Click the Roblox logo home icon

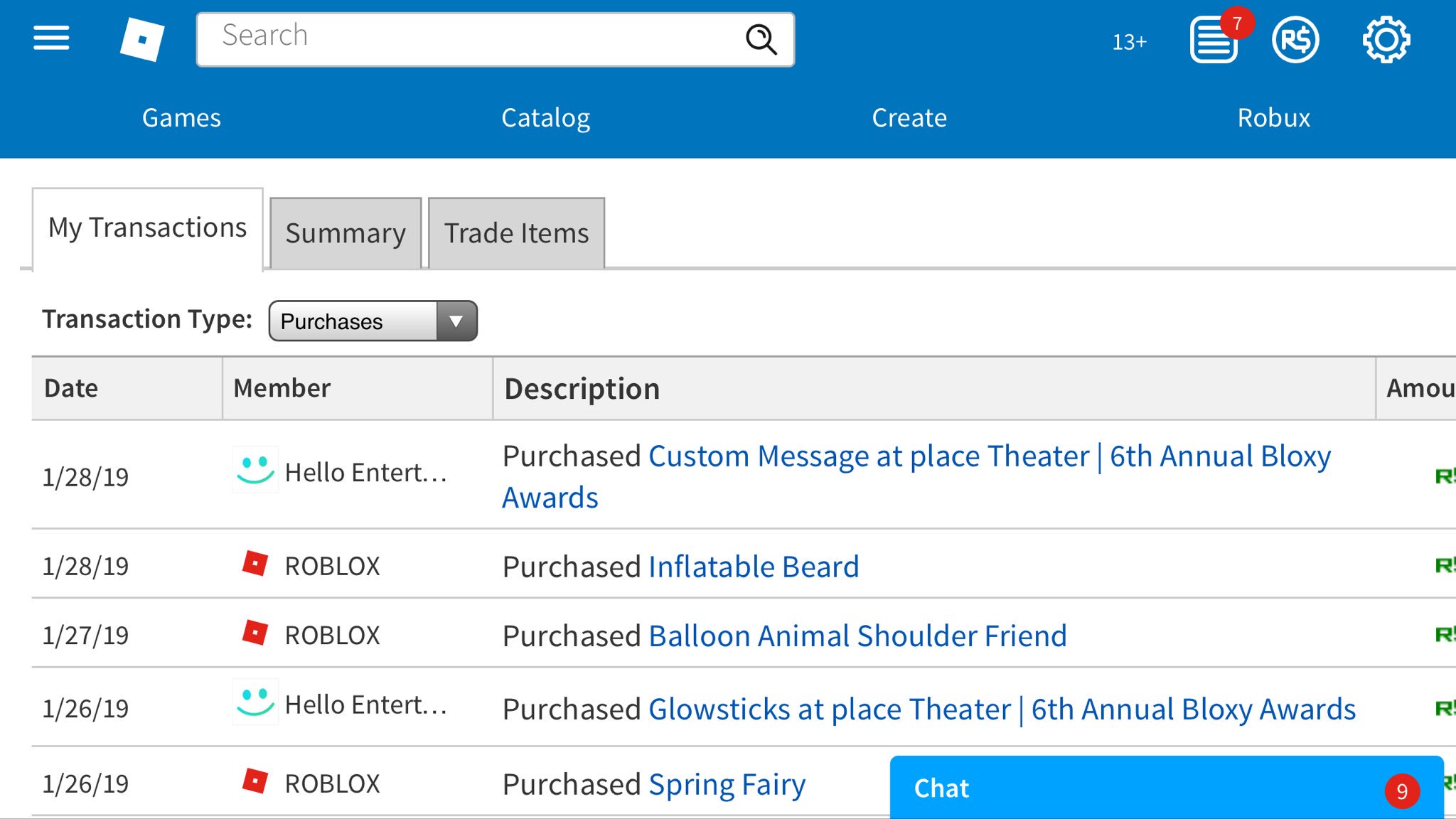point(142,40)
